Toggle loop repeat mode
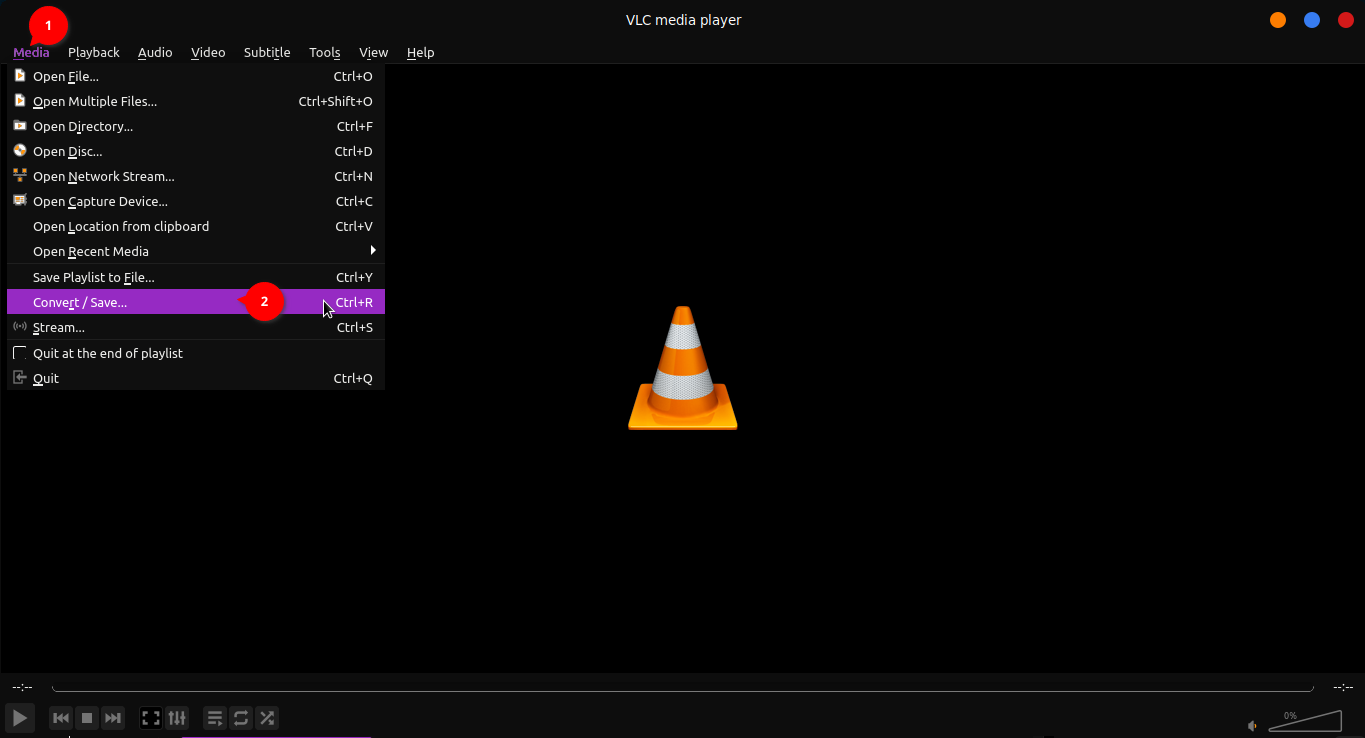The width and height of the screenshot is (1365, 738). coord(241,718)
